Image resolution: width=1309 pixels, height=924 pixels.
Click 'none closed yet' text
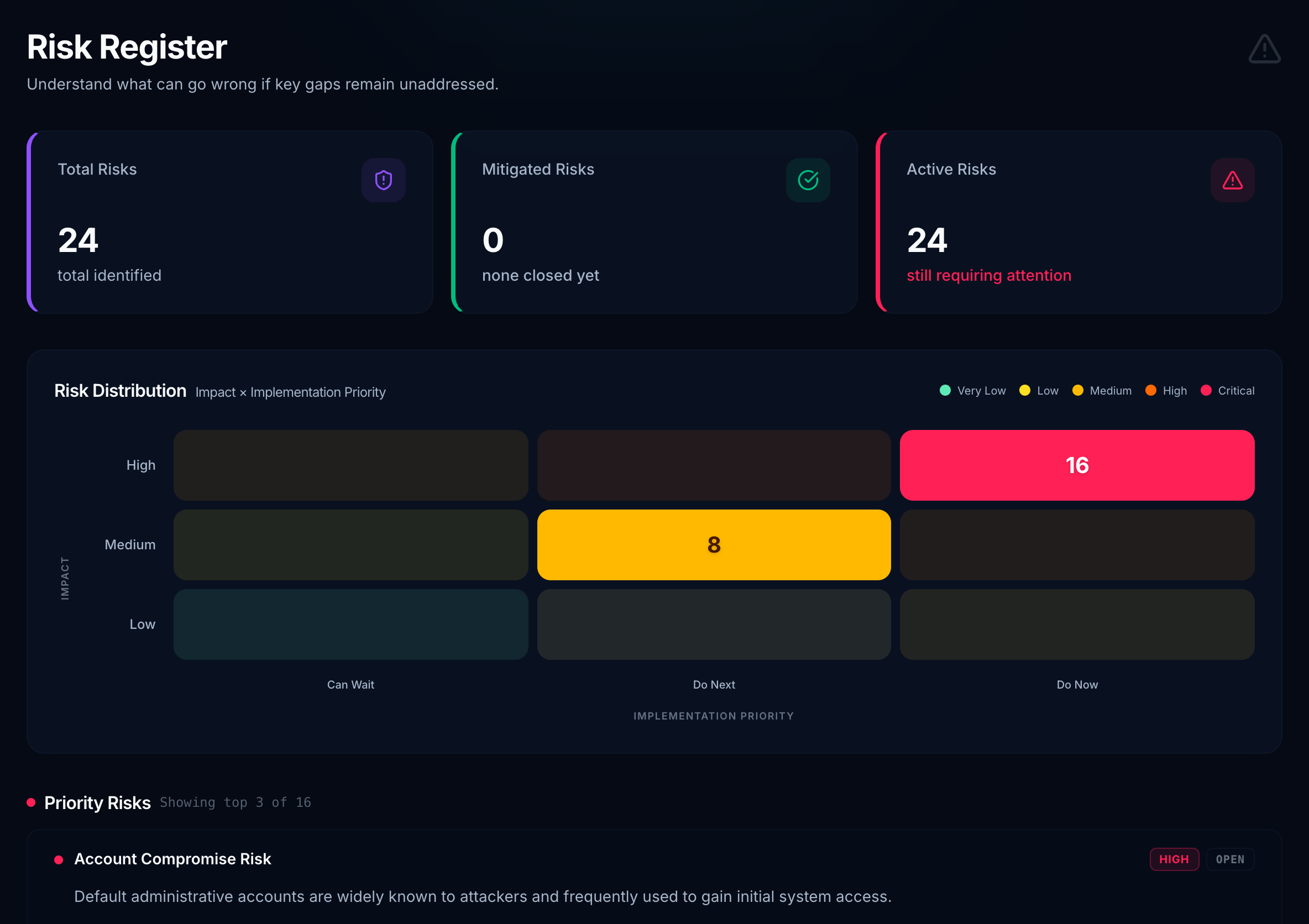(x=540, y=275)
